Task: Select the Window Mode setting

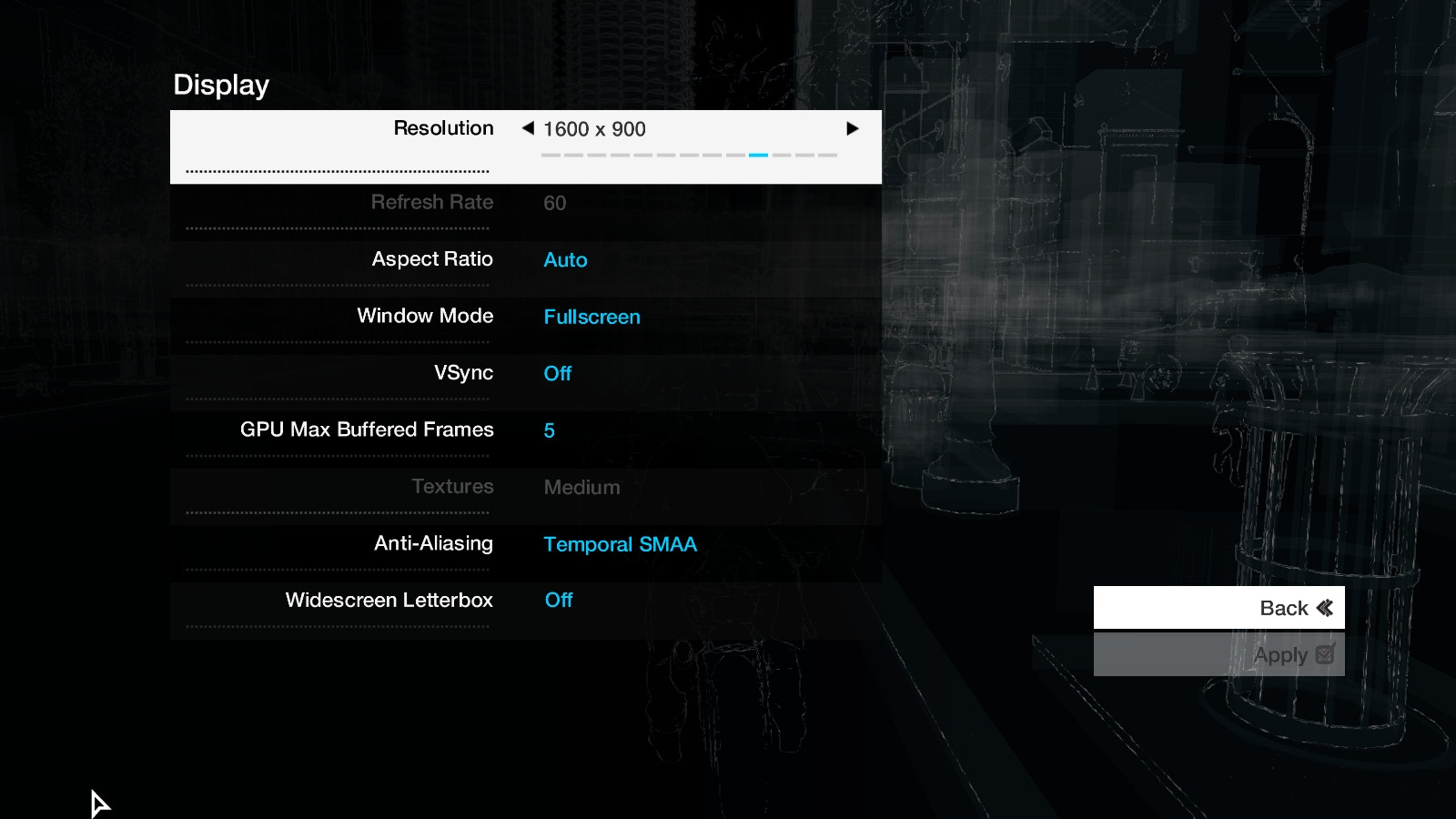Action: 526,326
